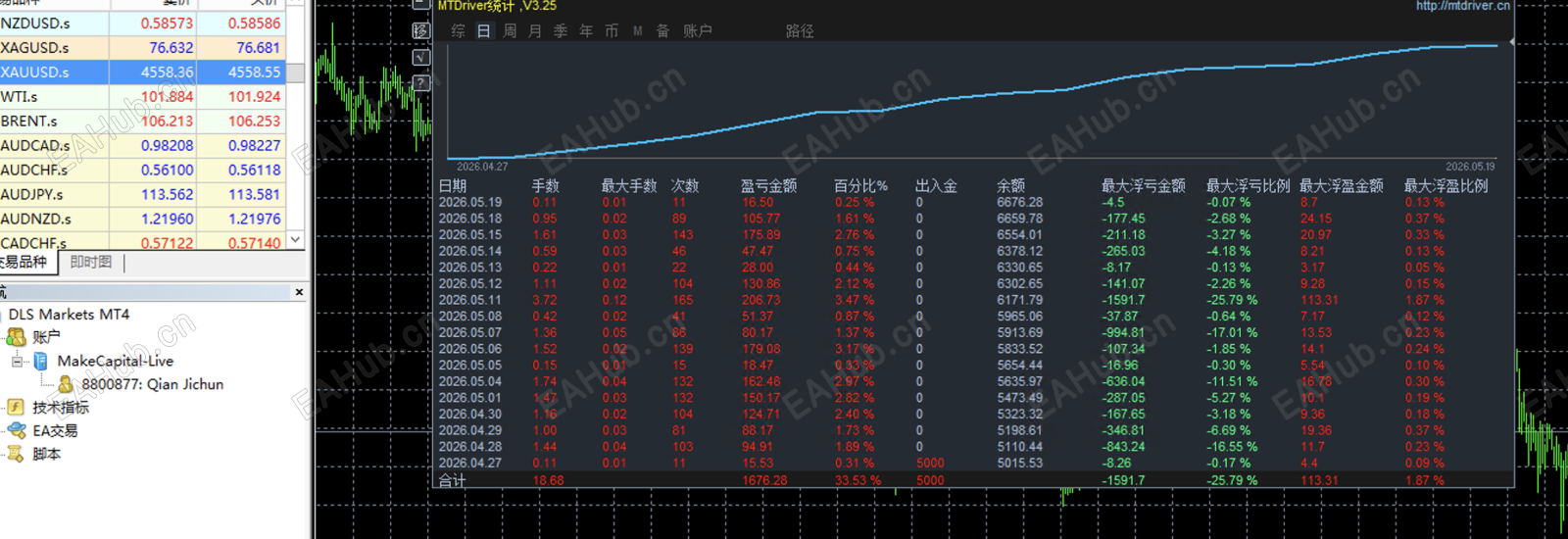This screenshot has height=539, width=1568.
Task: Click the 2026.04.27 date row
Action: [x=470, y=464]
